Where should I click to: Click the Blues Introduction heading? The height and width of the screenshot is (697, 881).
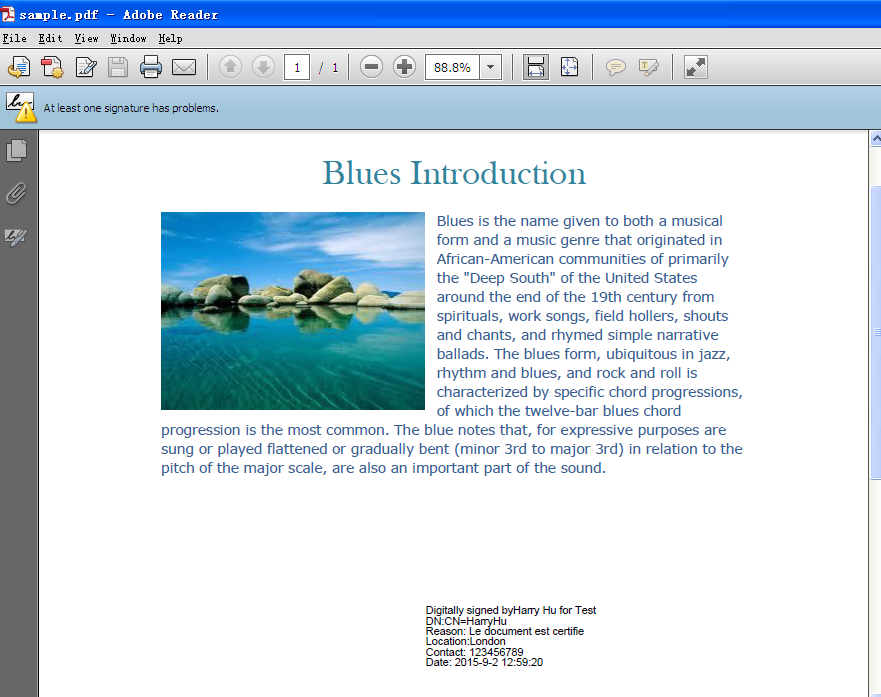click(454, 172)
